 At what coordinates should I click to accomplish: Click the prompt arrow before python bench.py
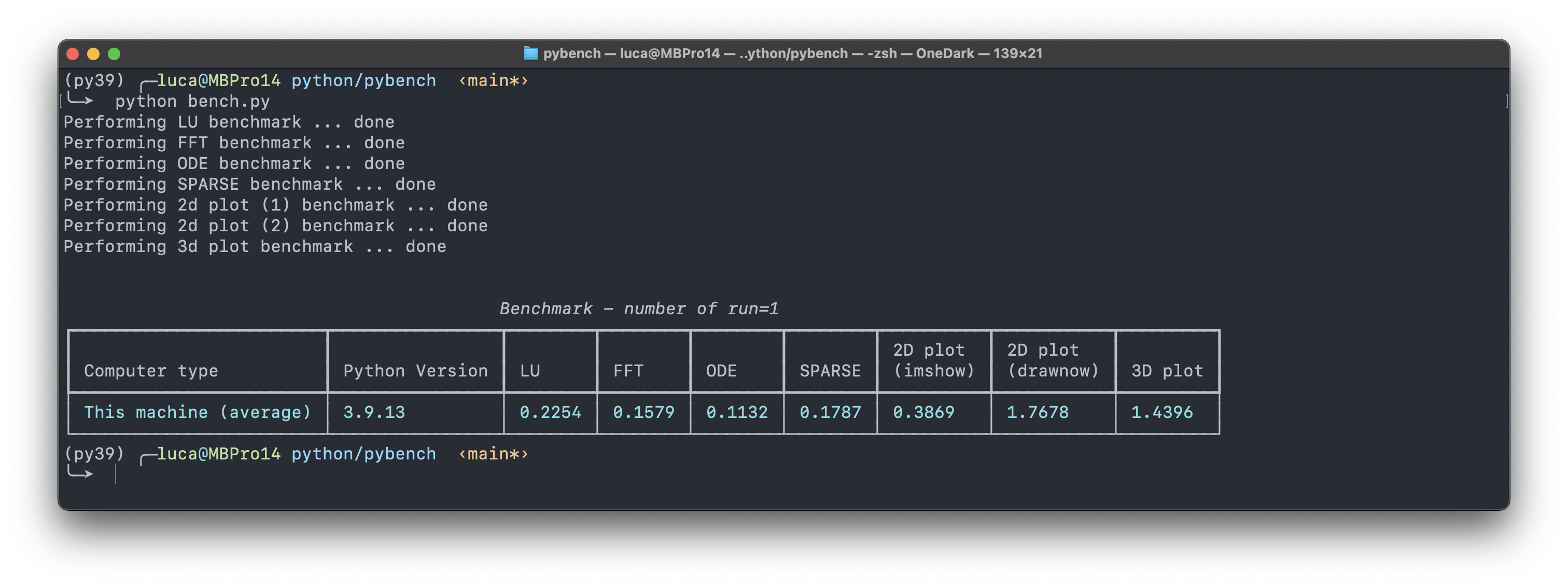tap(80, 100)
